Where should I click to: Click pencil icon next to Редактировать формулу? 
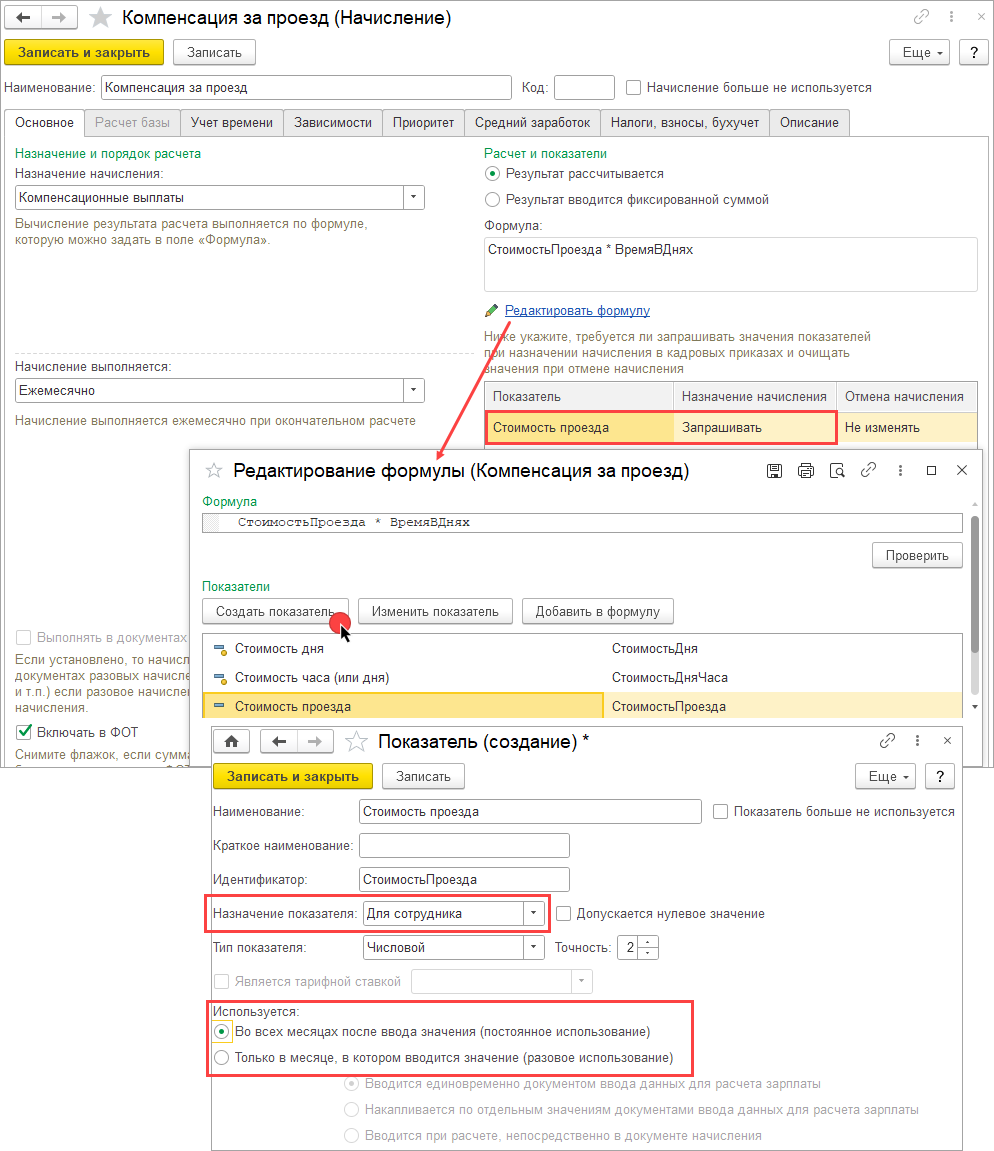[x=491, y=311]
